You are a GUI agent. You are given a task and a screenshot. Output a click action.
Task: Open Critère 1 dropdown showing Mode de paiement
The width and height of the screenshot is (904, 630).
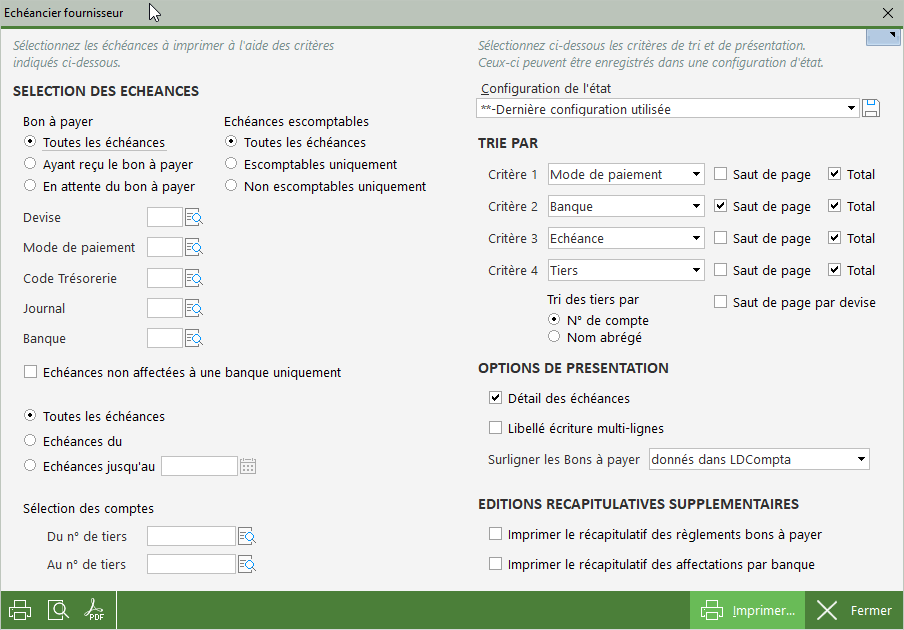626,174
